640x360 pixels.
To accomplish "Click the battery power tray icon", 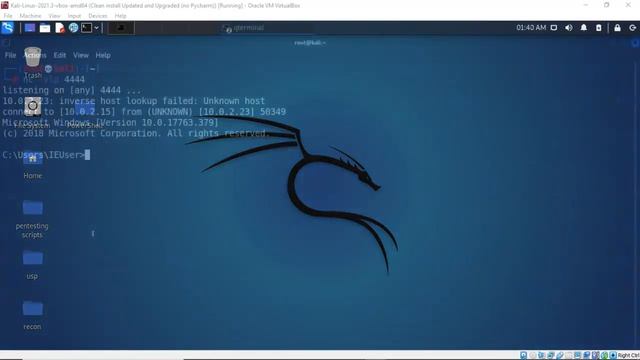I will coord(598,28).
